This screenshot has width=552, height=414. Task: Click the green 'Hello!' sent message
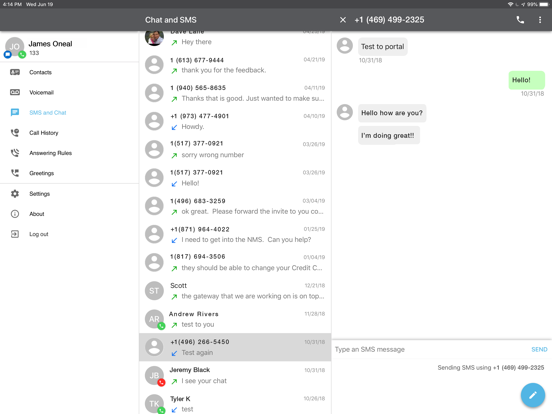coord(526,80)
